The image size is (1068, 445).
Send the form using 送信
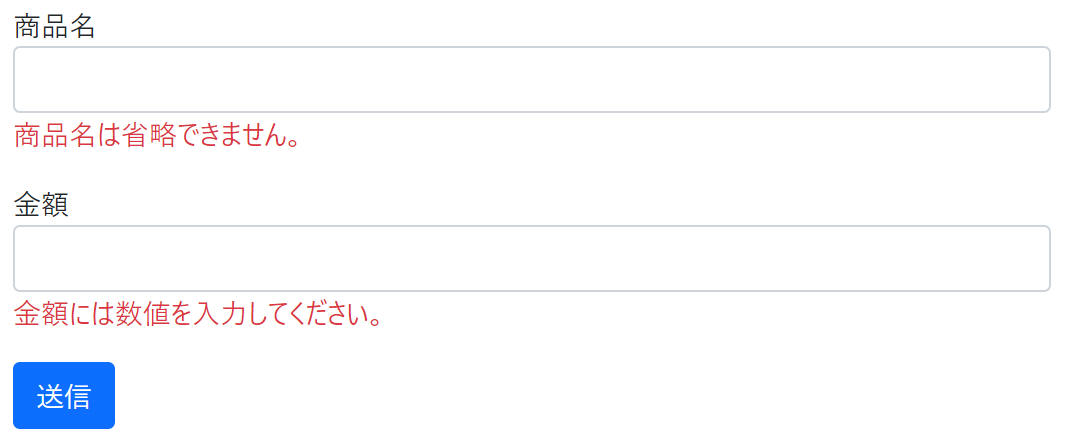pos(64,395)
